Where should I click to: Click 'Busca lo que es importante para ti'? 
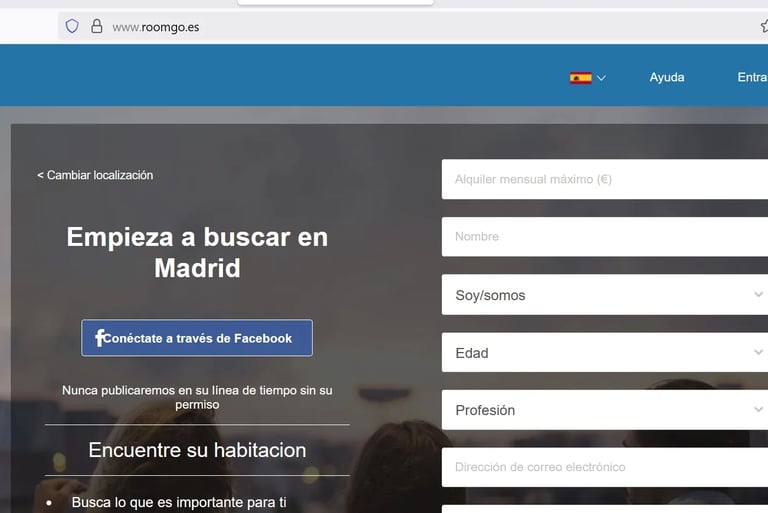coord(179,502)
